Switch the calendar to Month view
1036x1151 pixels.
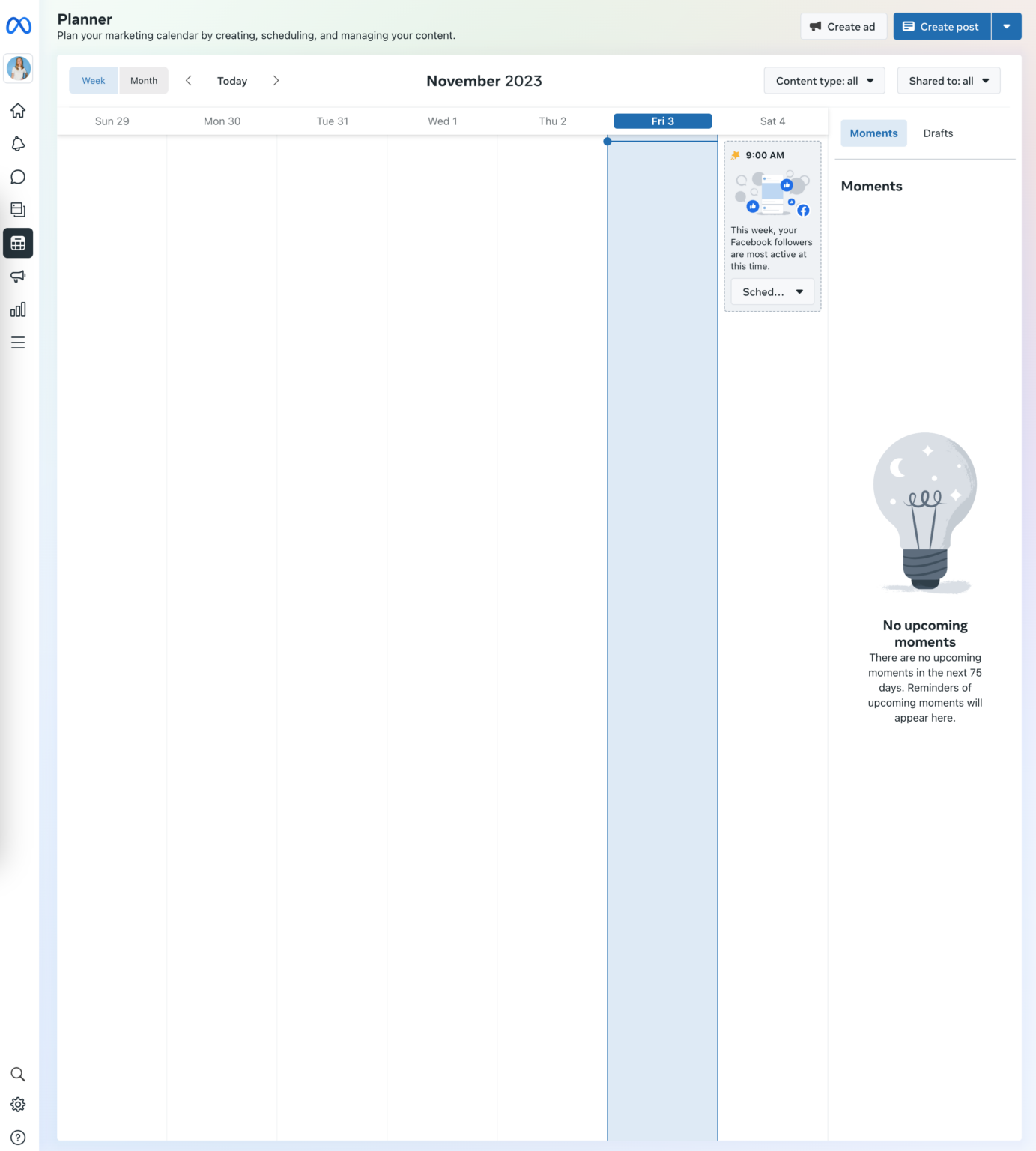tap(143, 80)
